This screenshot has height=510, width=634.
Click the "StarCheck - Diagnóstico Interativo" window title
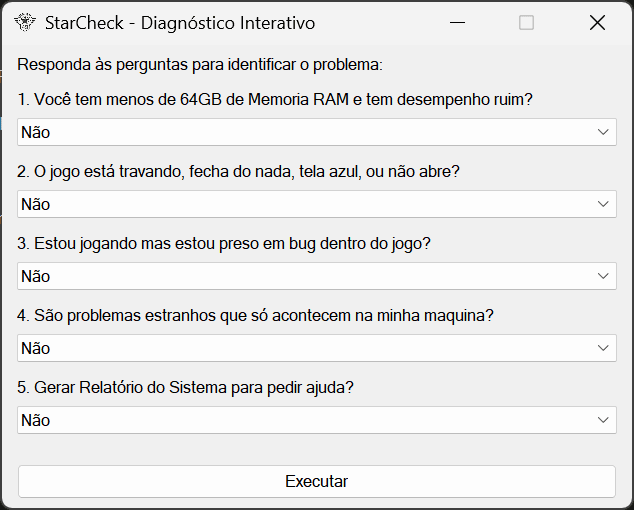[x=180, y=23]
